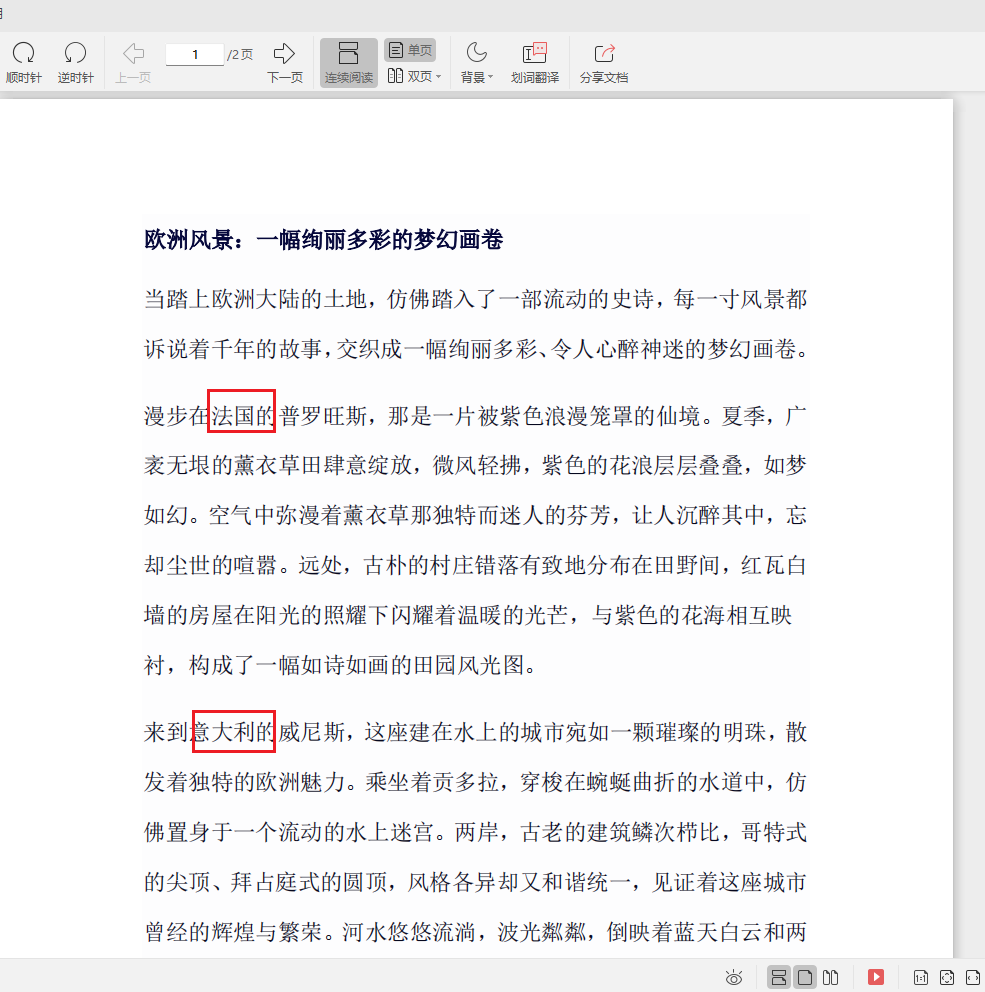Select the single-page icon in status bar

tap(804, 977)
